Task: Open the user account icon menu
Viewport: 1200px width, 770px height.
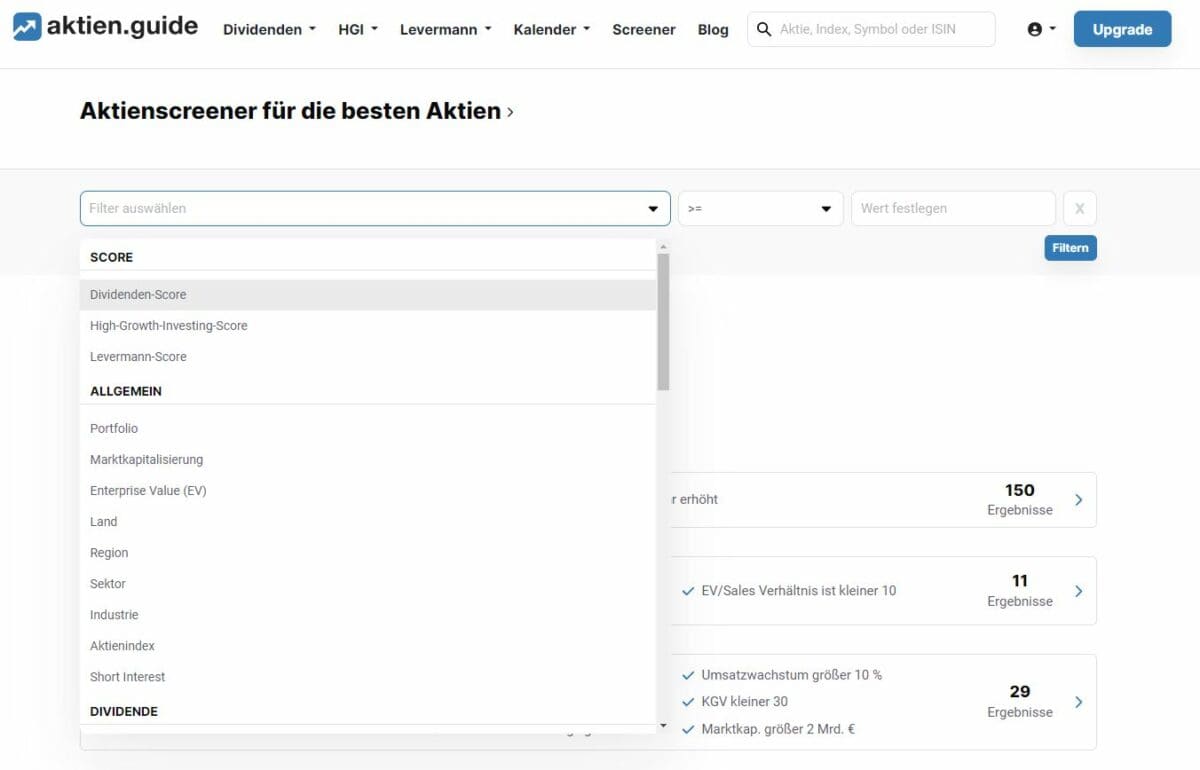Action: coord(1036,29)
